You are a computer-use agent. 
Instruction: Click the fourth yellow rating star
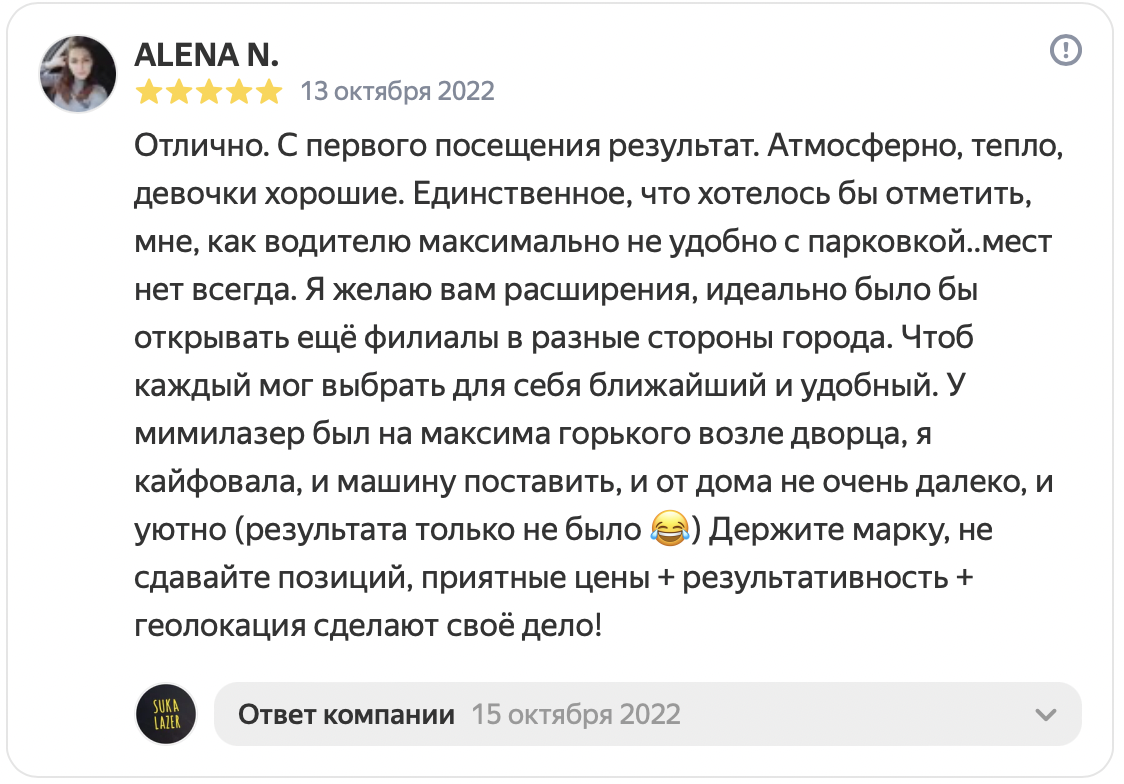pyautogui.click(x=239, y=92)
